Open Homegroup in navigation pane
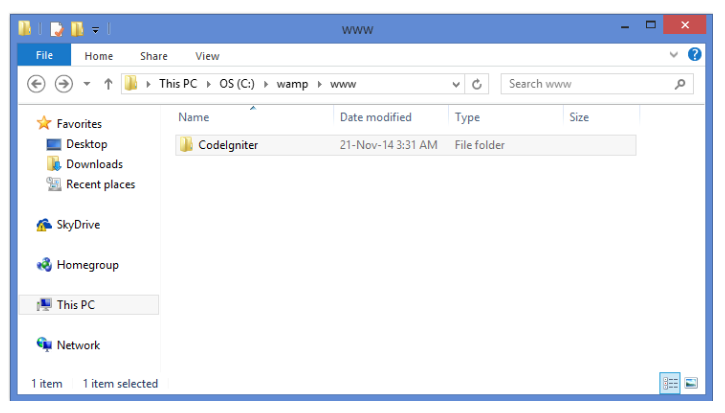The width and height of the screenshot is (725, 413). coord(87,265)
